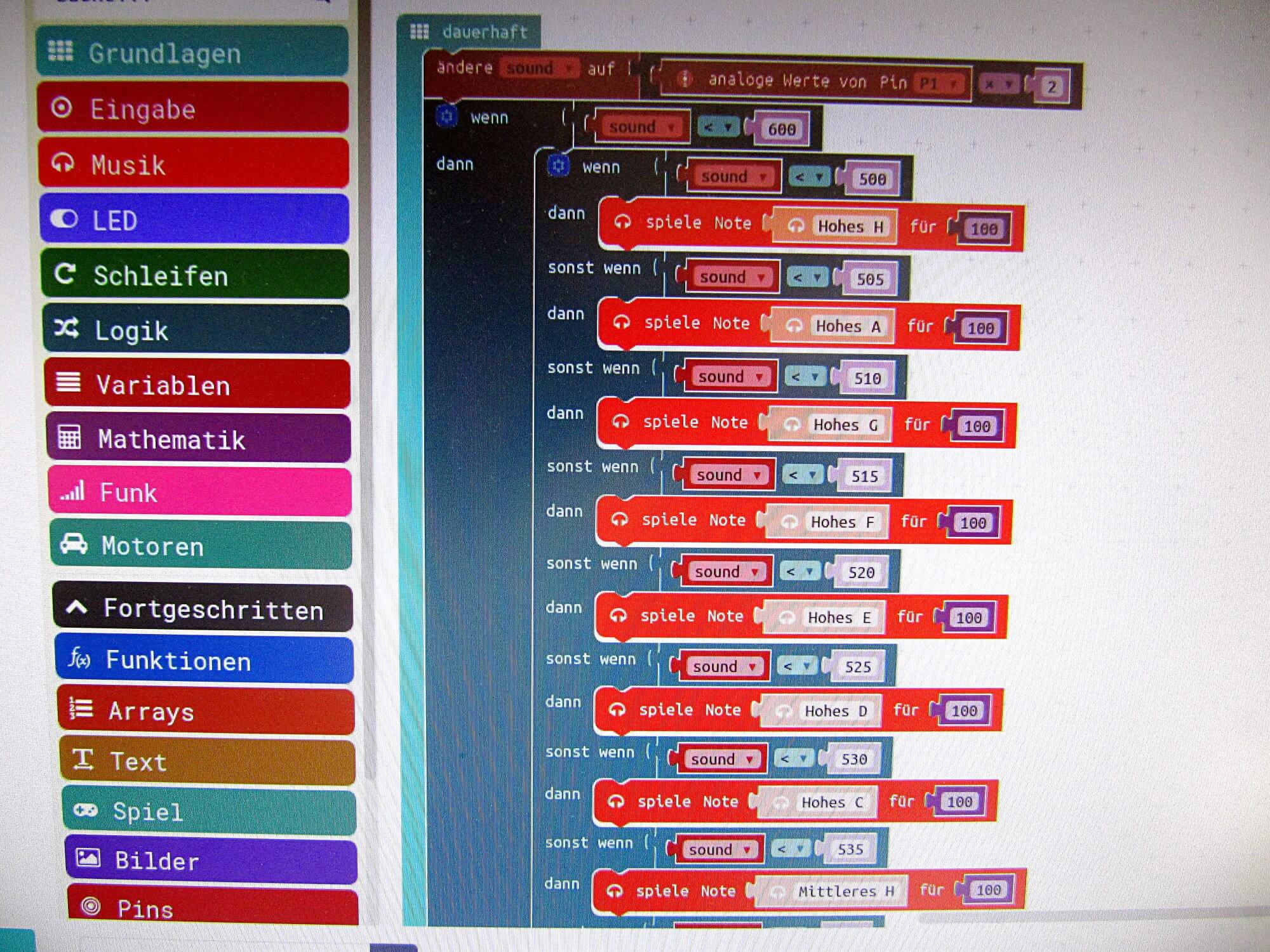This screenshot has width=1270, height=952.
Task: Click pin icon on analoge Werte block
Action: 685,79
